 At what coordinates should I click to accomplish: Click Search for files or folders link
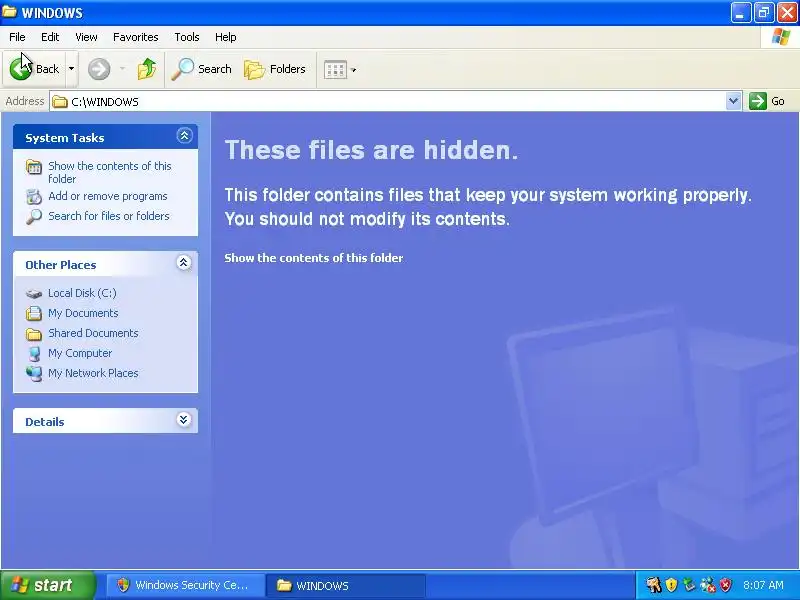pos(109,216)
